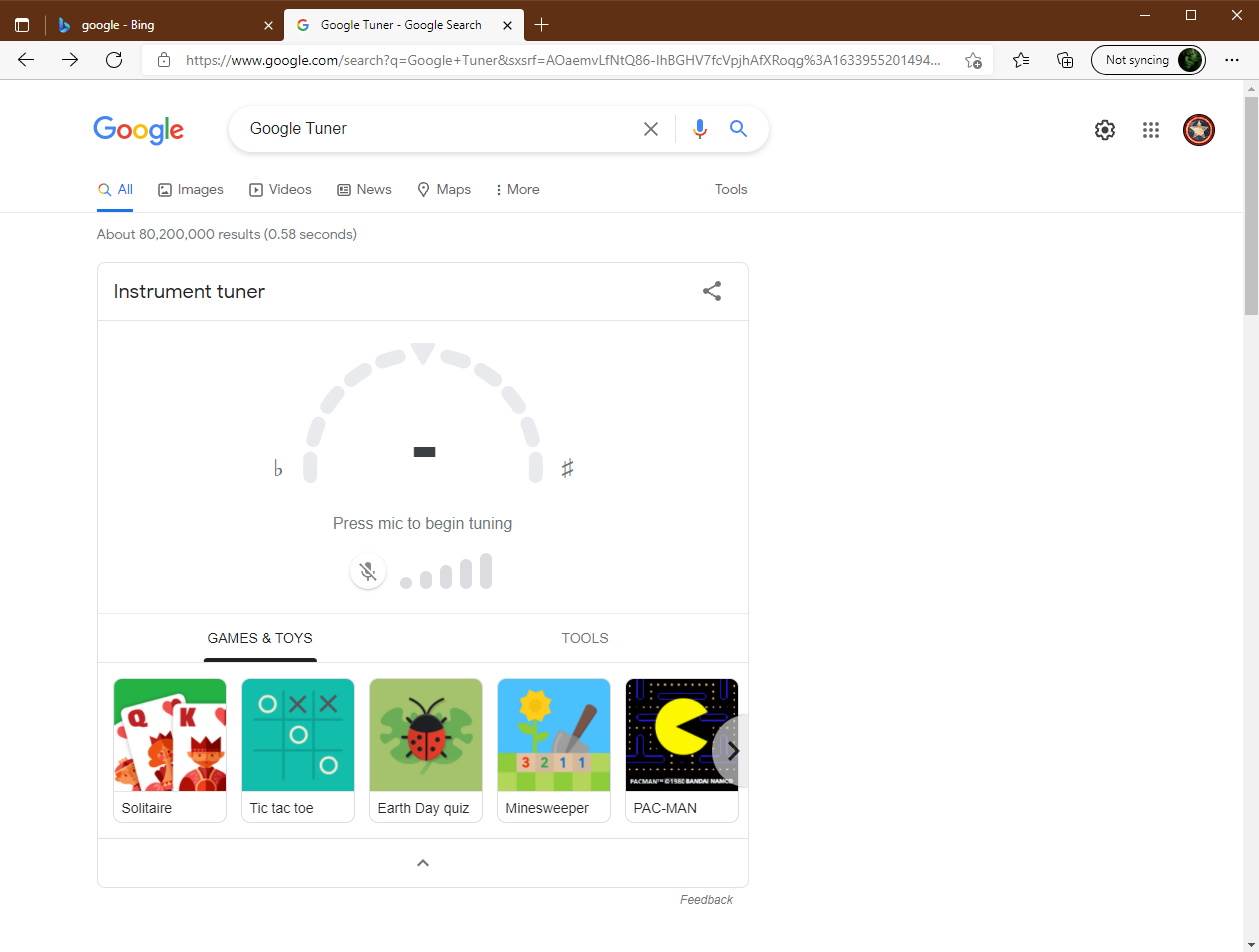Switch to the TOOLS tab
1259x952 pixels.
point(585,637)
